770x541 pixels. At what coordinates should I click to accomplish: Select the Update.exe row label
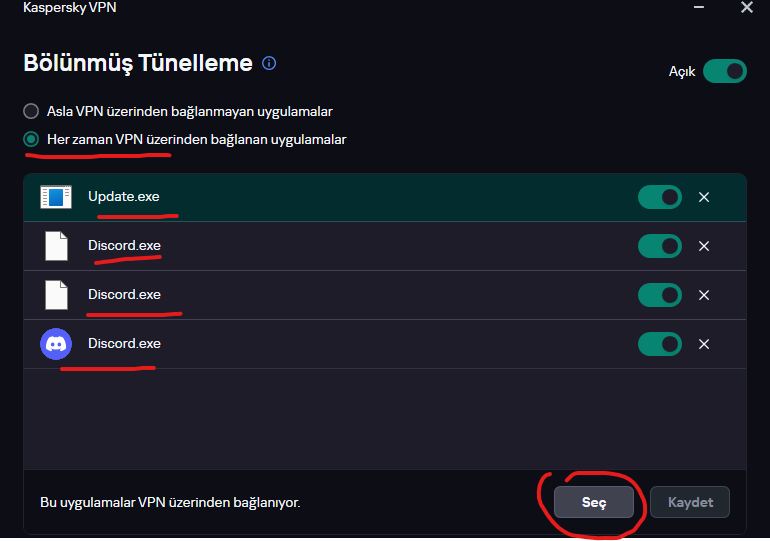pyautogui.click(x=123, y=196)
